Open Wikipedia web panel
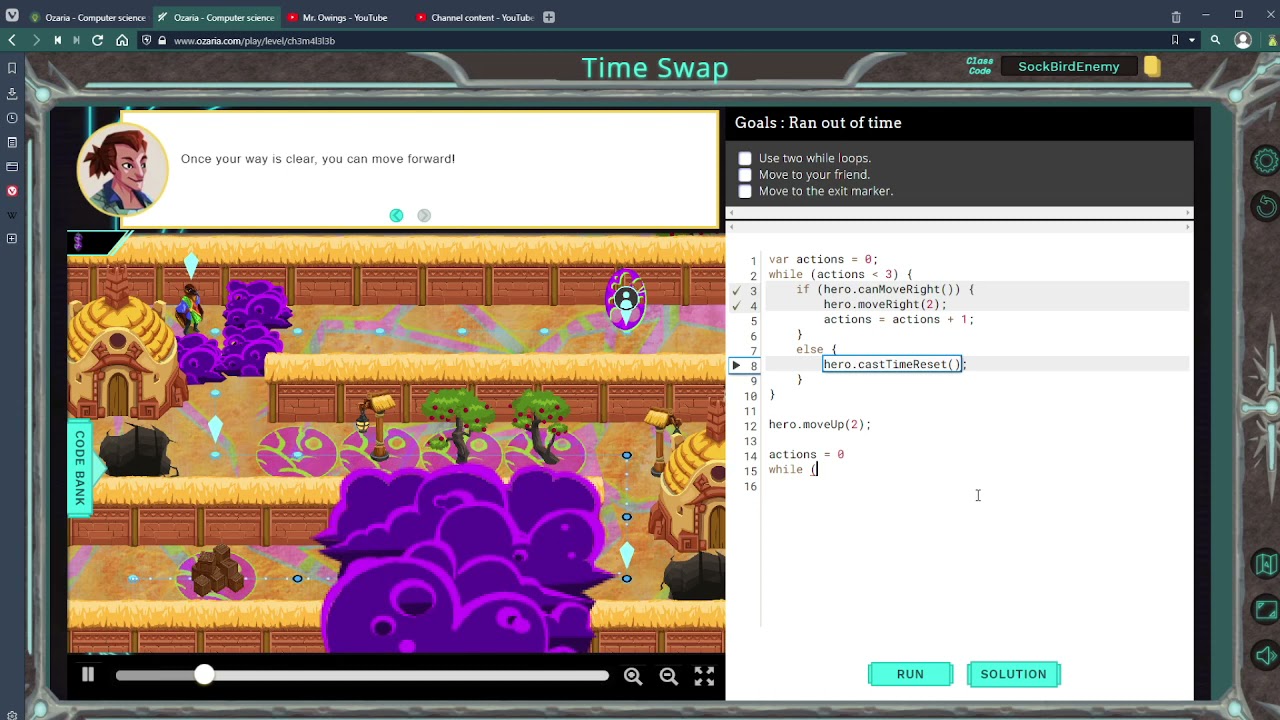The height and width of the screenshot is (720, 1280). 12,214
